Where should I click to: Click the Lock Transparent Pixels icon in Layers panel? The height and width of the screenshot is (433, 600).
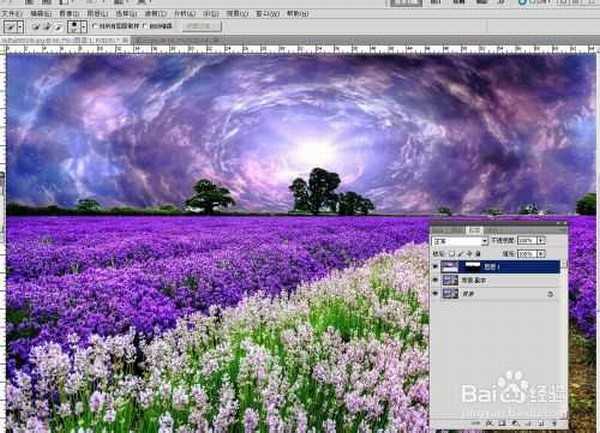pos(452,254)
